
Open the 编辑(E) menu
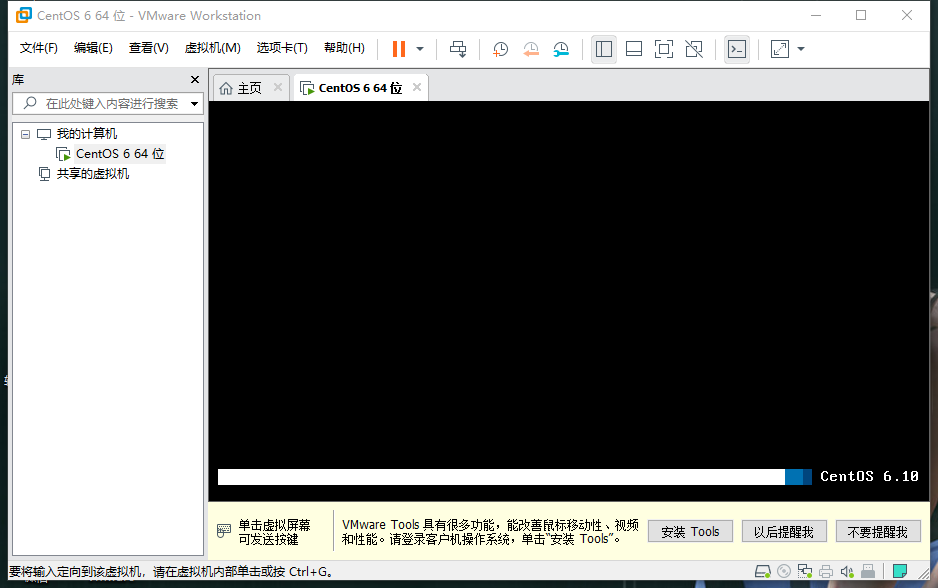coord(93,48)
